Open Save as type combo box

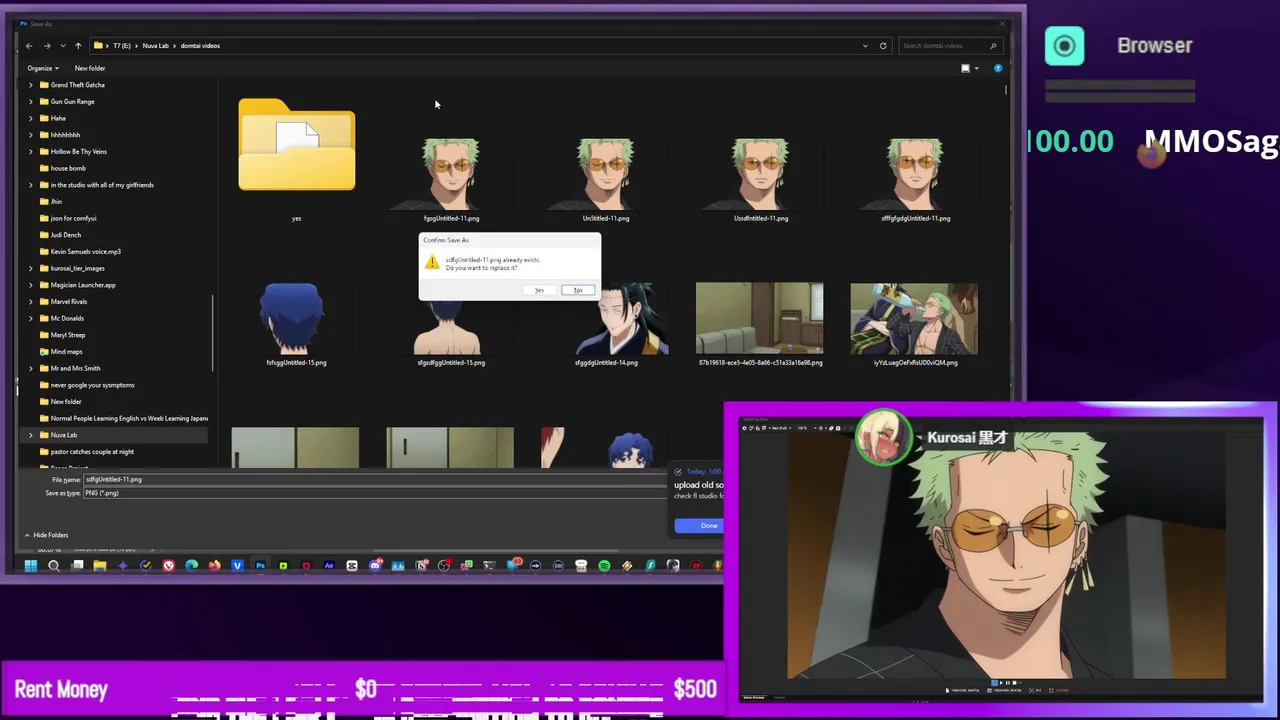[375, 493]
